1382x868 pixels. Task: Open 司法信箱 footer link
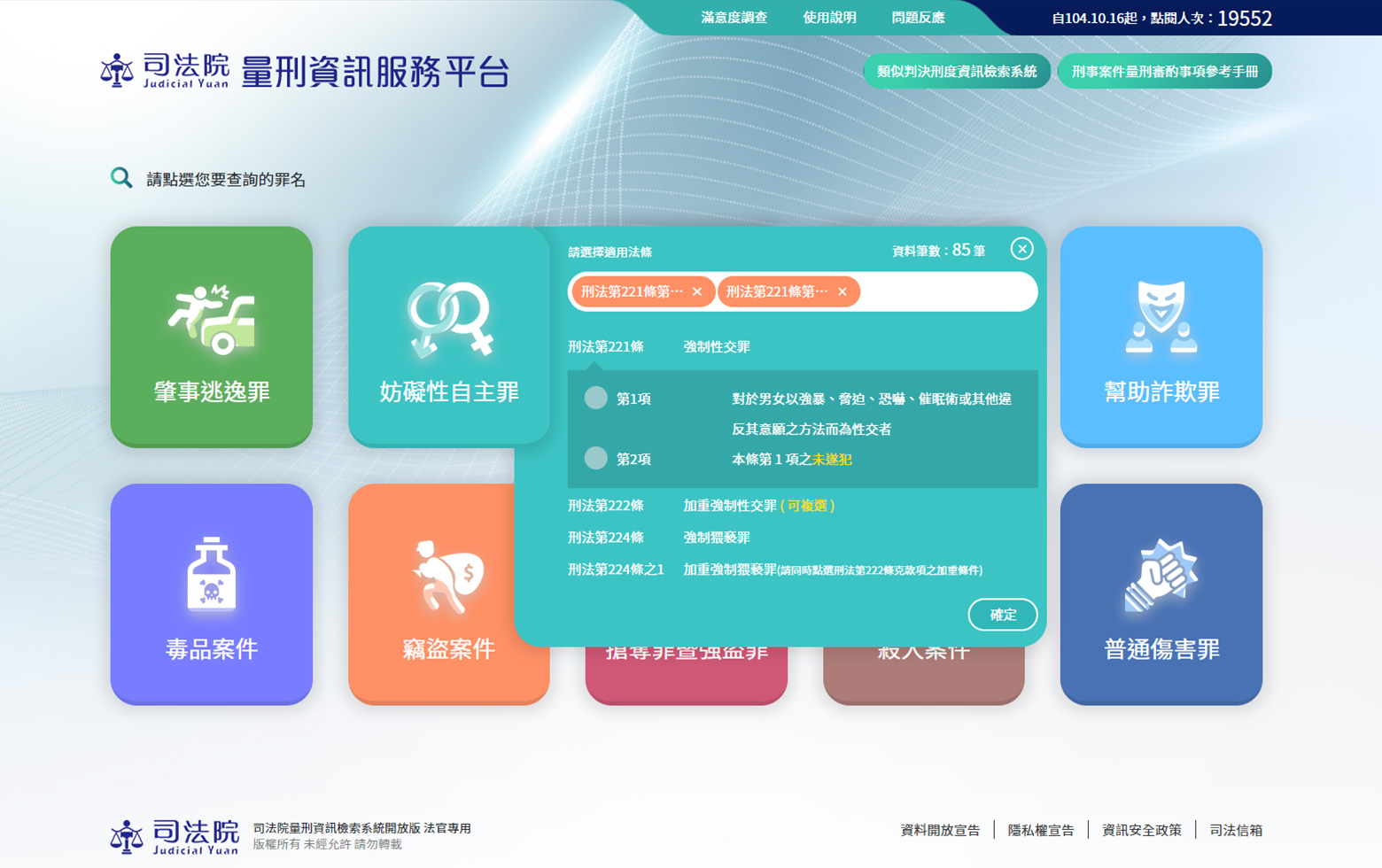pyautogui.click(x=1236, y=830)
